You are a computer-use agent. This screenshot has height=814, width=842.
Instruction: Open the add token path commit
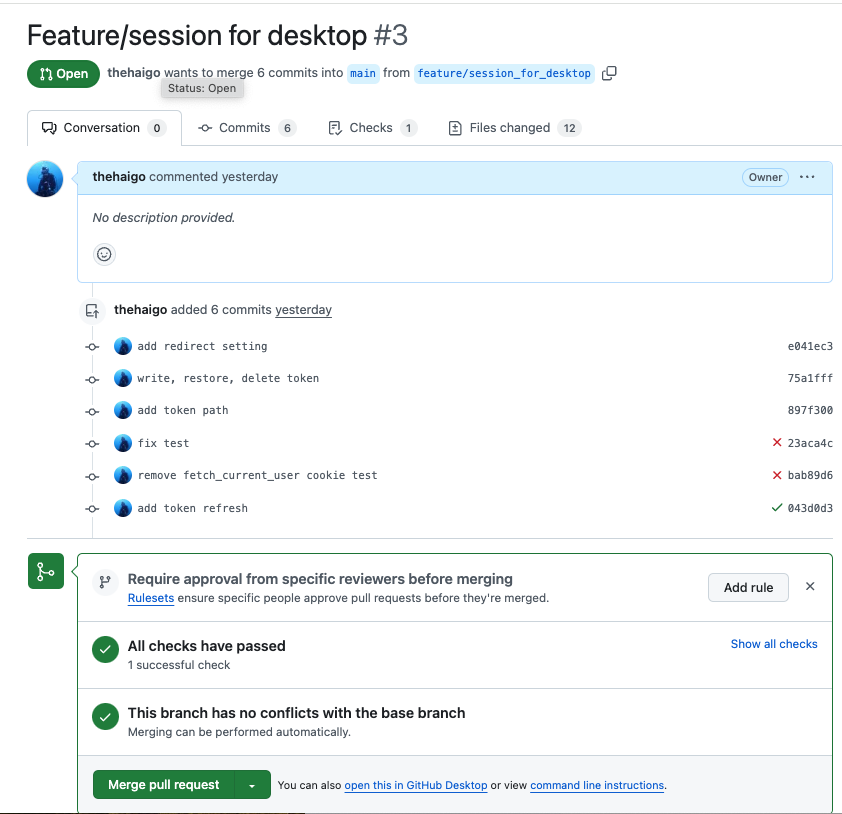[183, 411]
